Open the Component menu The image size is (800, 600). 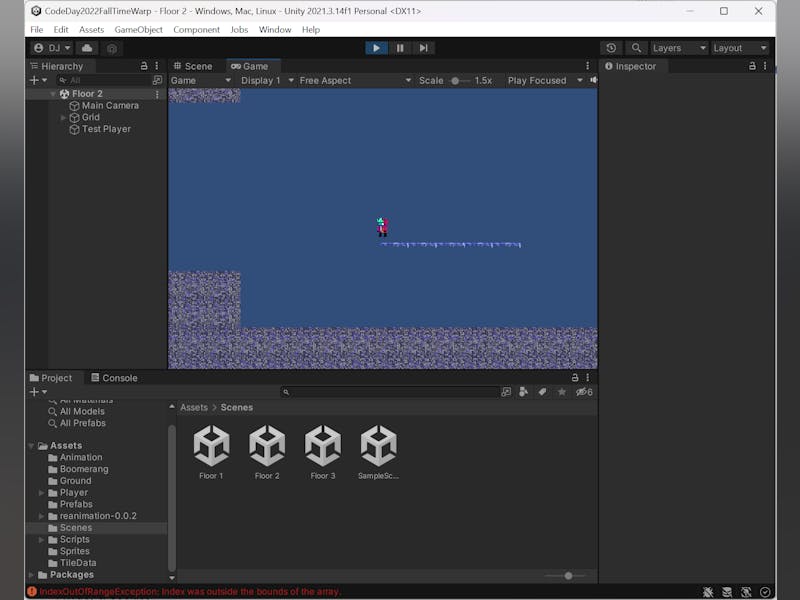196,30
